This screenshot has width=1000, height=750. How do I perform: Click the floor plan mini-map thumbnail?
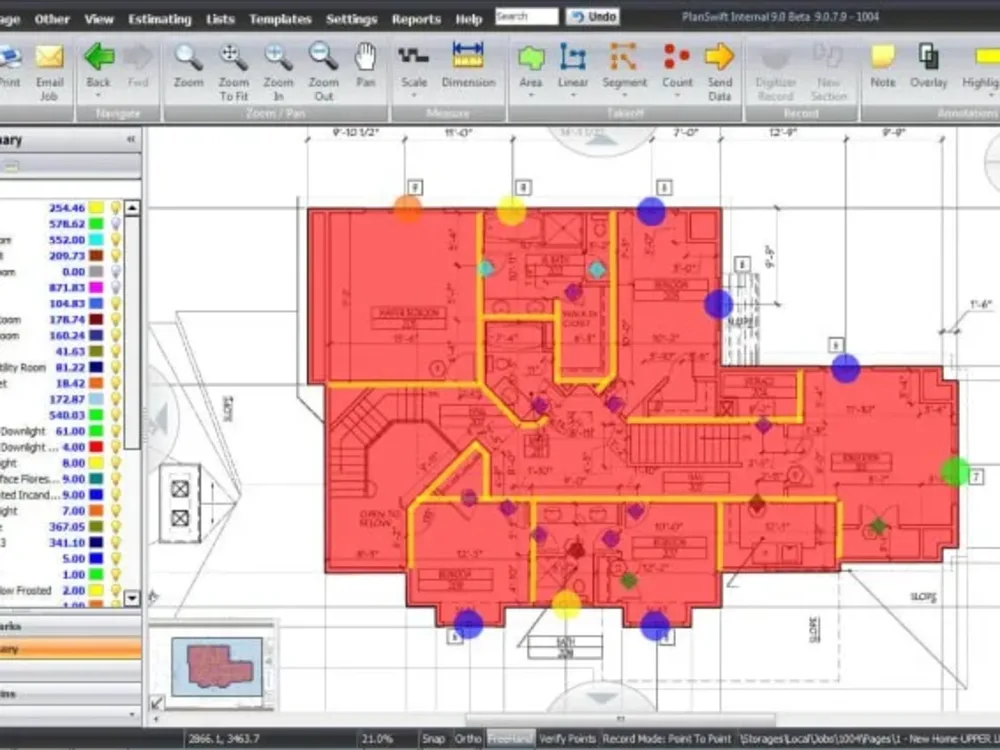coord(217,666)
